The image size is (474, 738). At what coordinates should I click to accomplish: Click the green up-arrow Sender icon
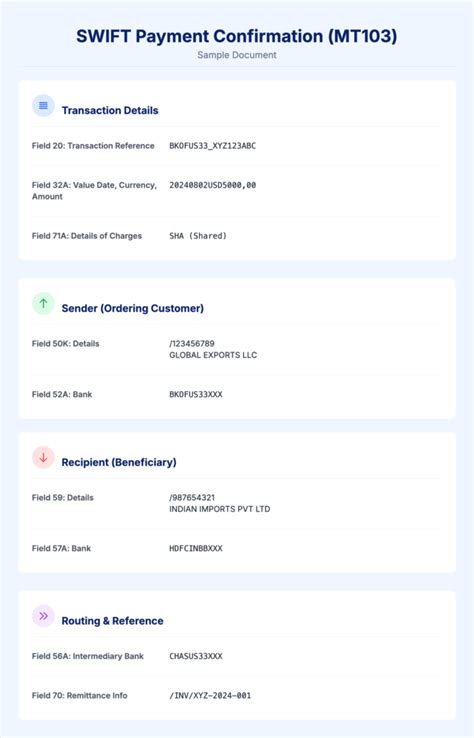click(43, 304)
